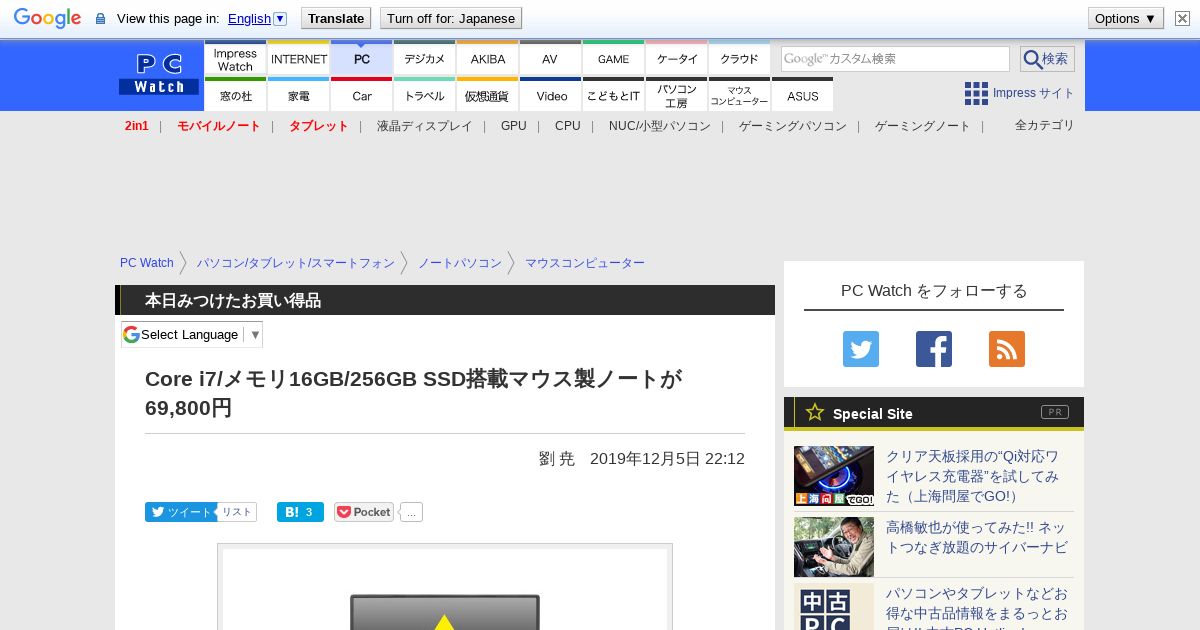Focus the Google custom search field
Image resolution: width=1200 pixels, height=630 pixels.
point(895,59)
